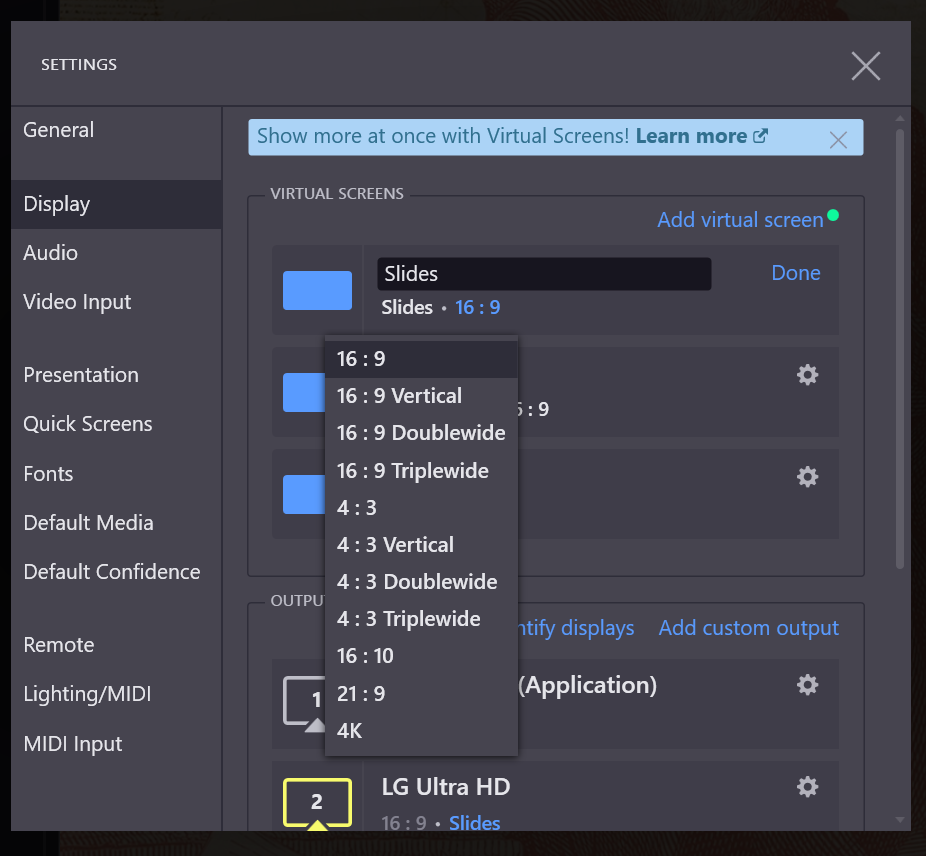The image size is (926, 856).
Task: Open gear settings for third virtual screen
Action: point(807,476)
